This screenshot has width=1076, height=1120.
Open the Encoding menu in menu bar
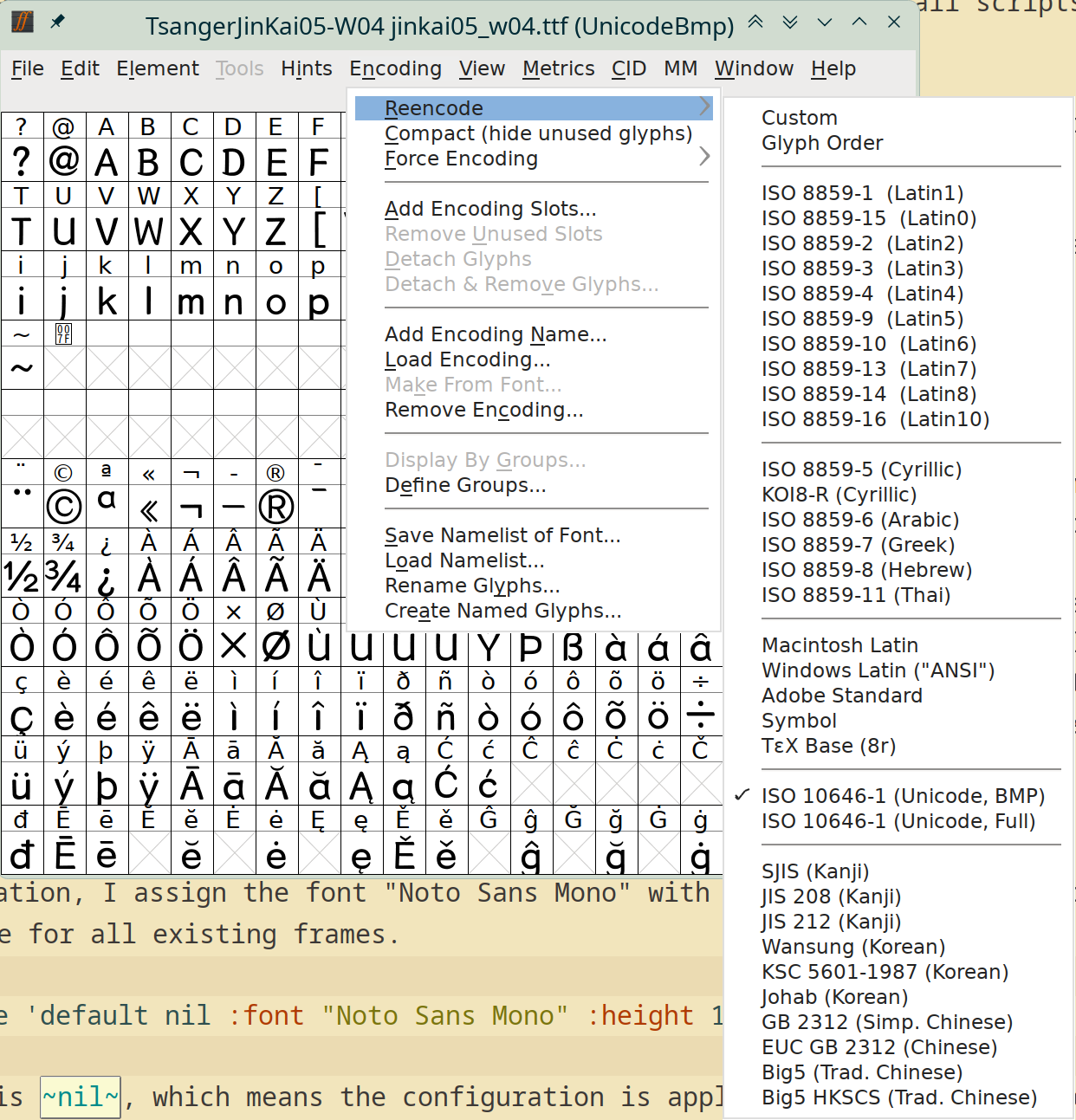click(395, 68)
